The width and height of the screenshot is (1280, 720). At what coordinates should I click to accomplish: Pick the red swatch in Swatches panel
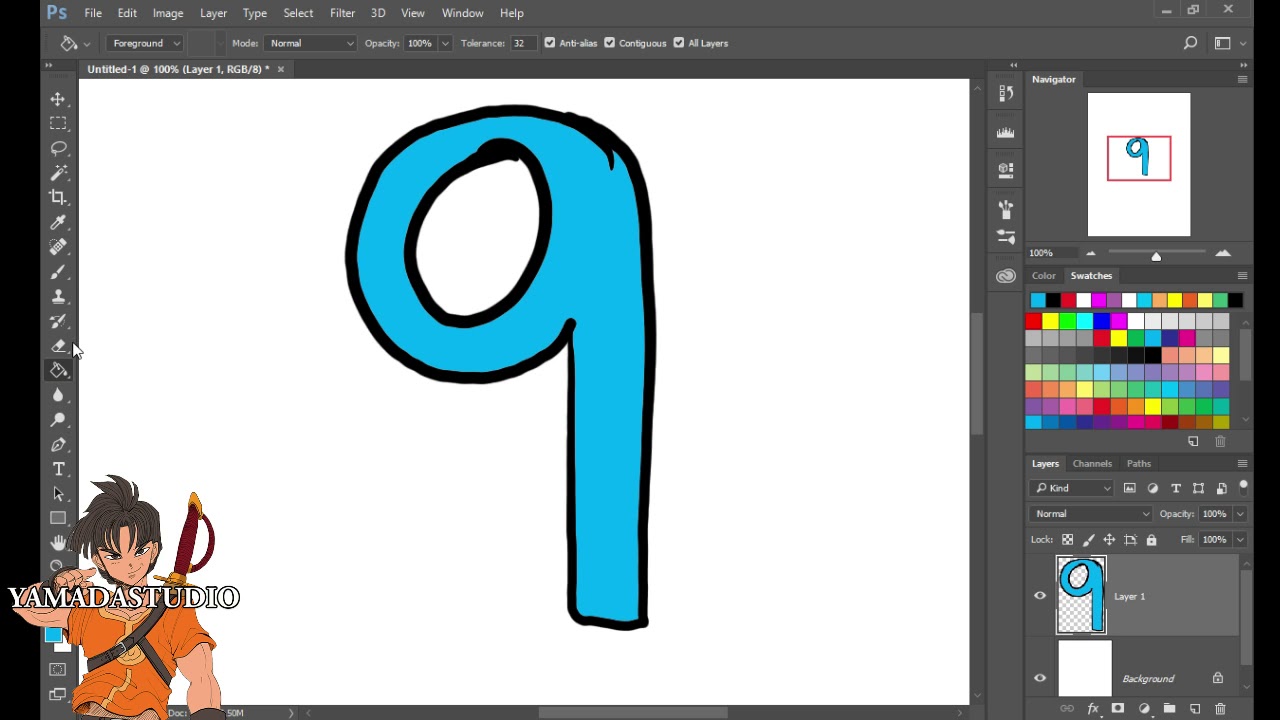click(1032, 320)
